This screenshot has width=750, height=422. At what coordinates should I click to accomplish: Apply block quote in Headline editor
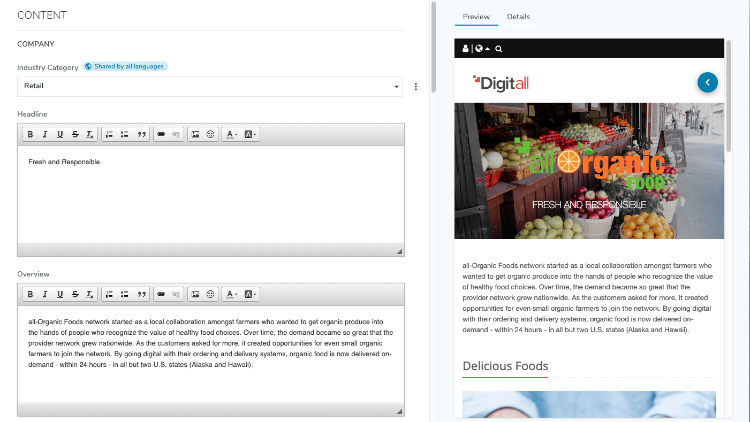tap(141, 134)
